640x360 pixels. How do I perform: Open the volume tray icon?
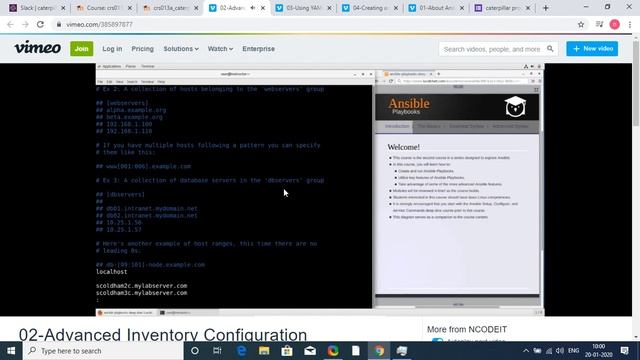point(560,351)
